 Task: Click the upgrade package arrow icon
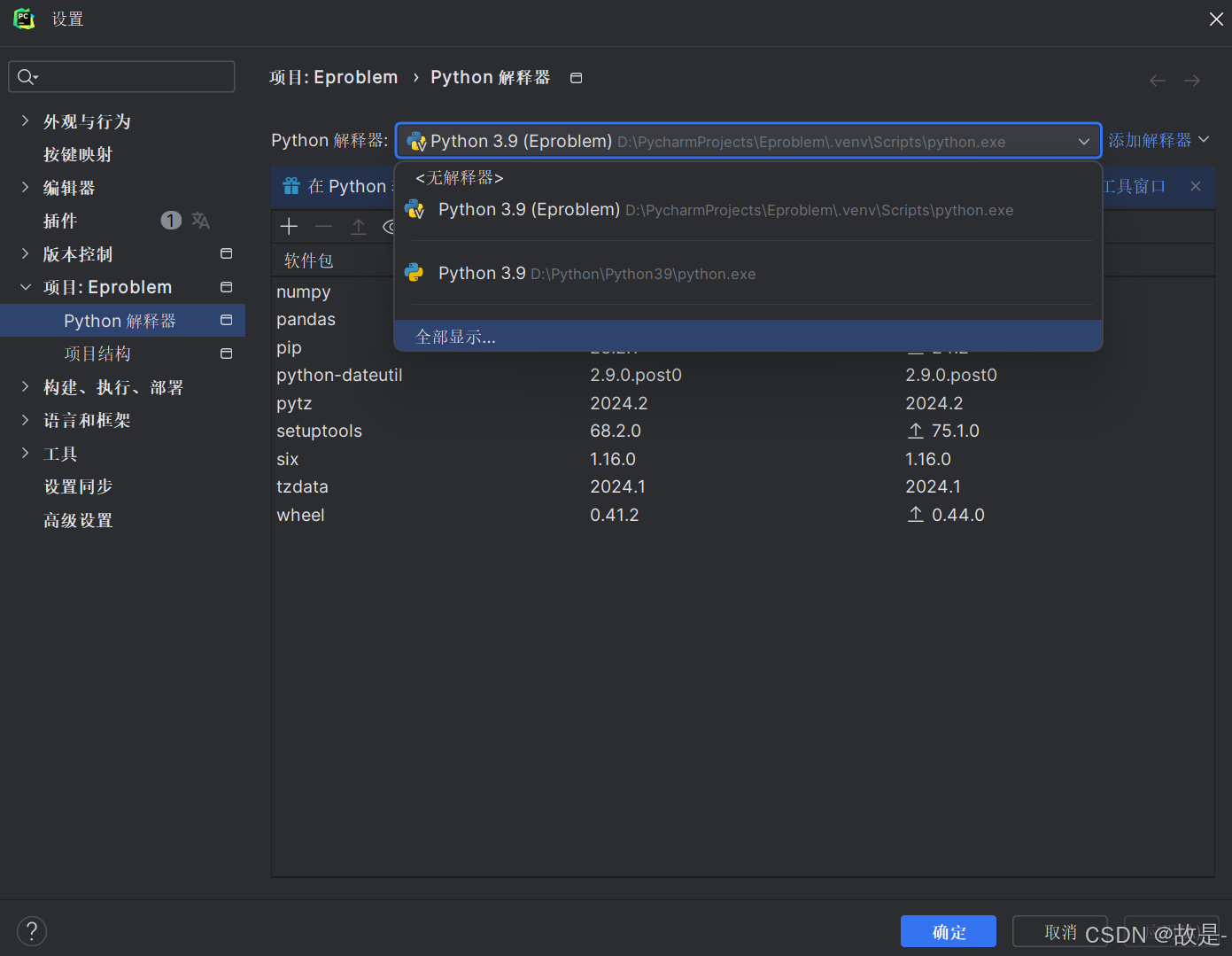359,227
